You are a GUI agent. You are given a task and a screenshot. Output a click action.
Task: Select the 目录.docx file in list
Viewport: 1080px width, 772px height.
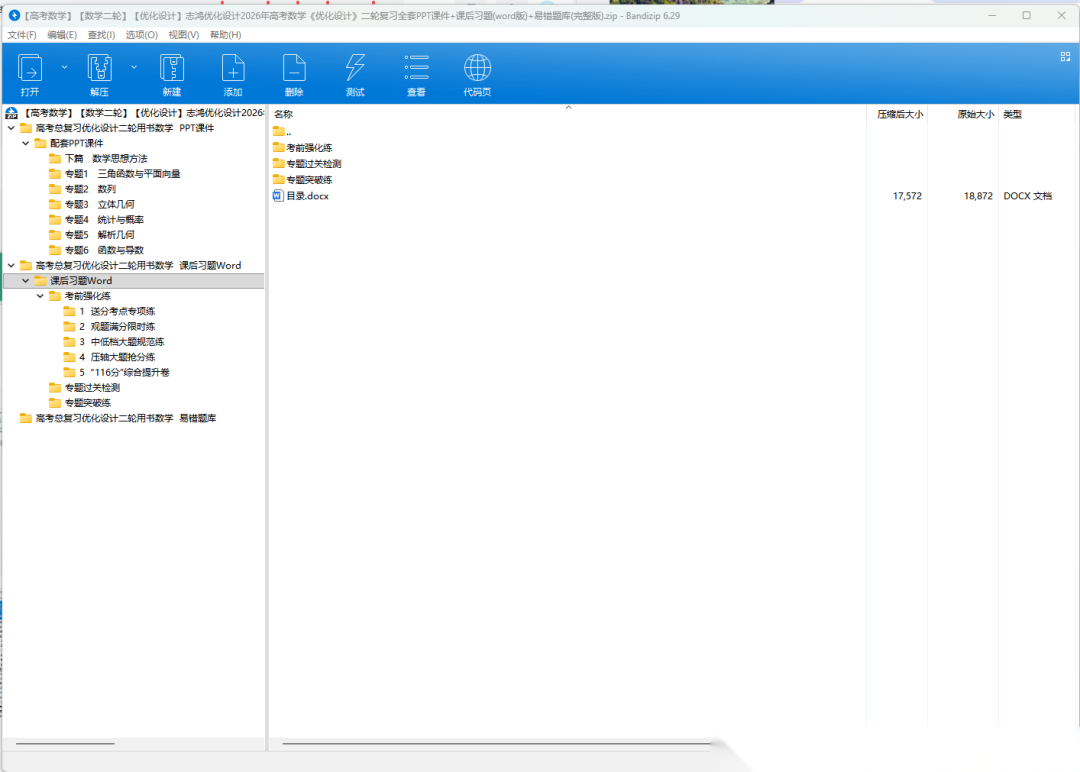click(307, 196)
